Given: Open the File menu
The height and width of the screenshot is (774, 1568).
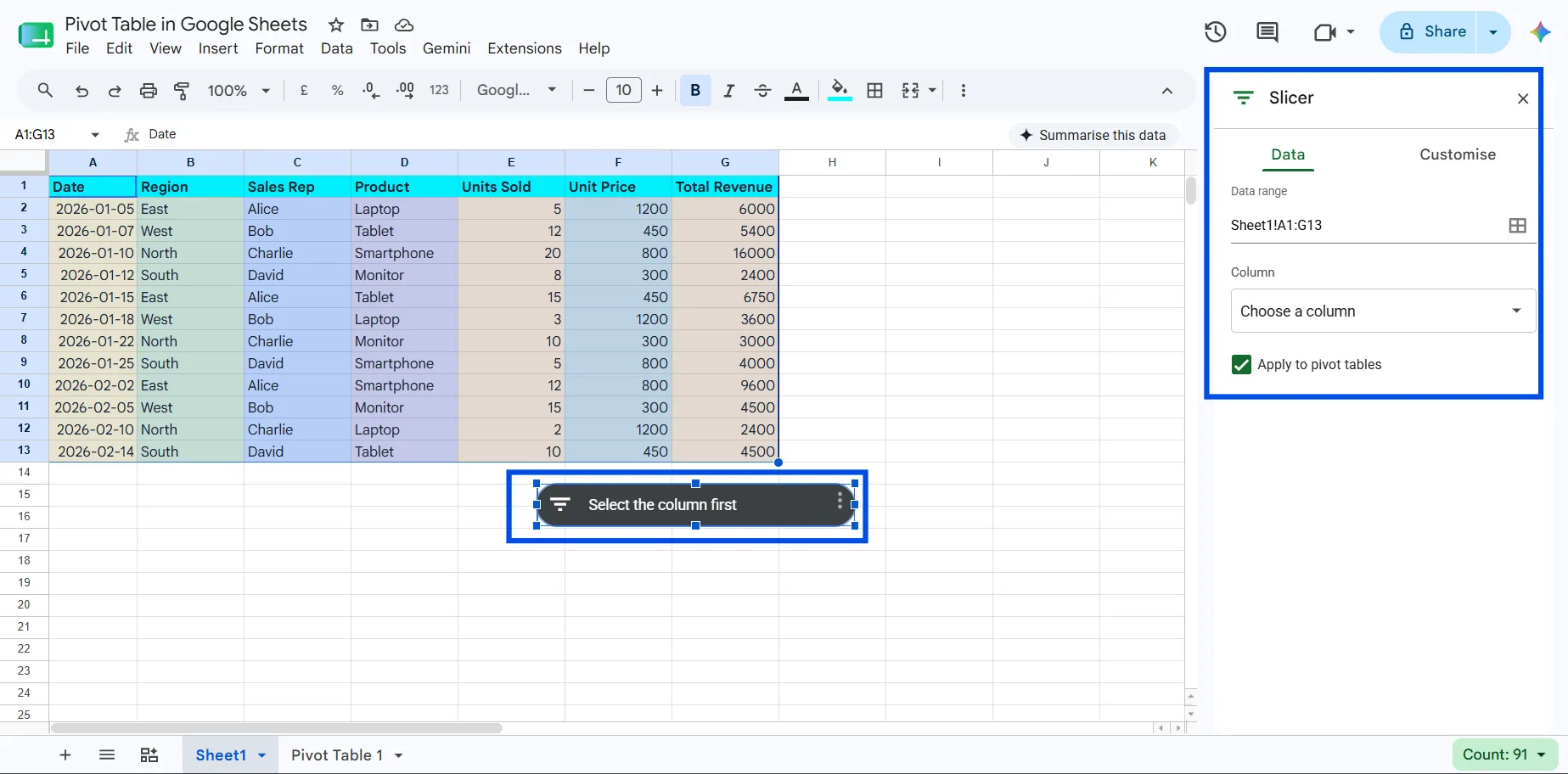Looking at the screenshot, I should [77, 48].
